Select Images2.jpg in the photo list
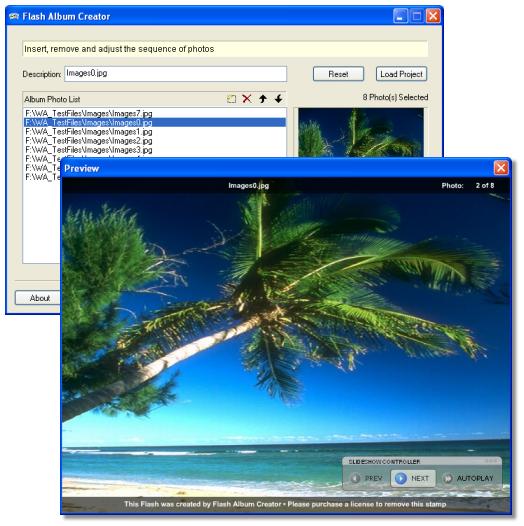The image size is (524, 526). pyautogui.click(x=155, y=141)
